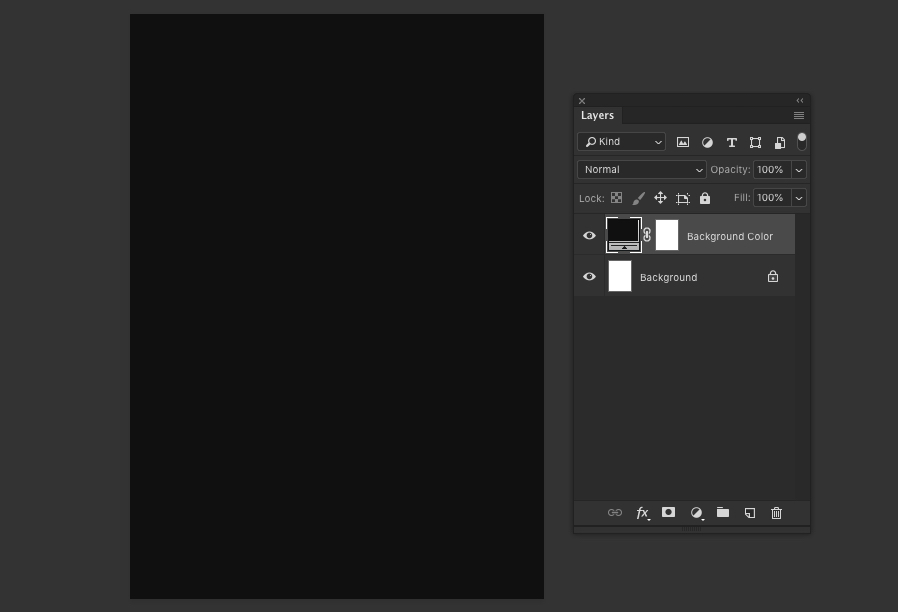
Task: Open the Layers panel menu
Action: (799, 116)
